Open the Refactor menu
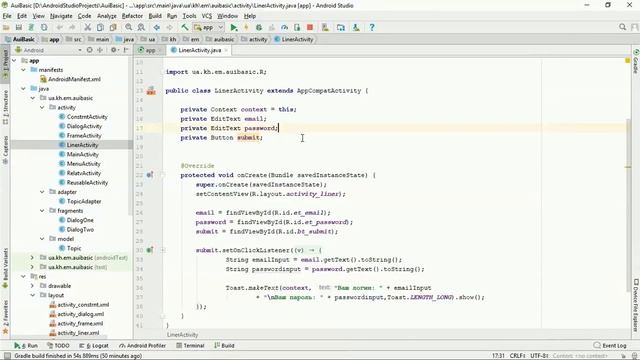Image resolution: width=640 pixels, height=360 pixels. [x=132, y=16]
